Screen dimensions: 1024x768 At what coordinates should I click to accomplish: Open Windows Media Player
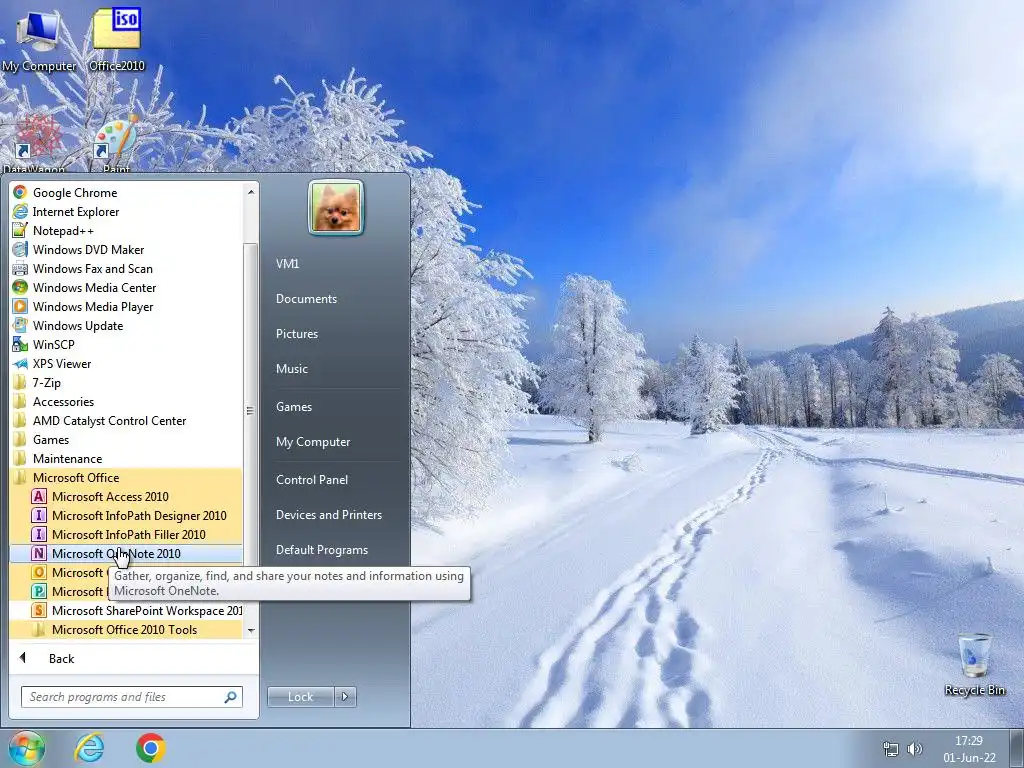click(125, 306)
